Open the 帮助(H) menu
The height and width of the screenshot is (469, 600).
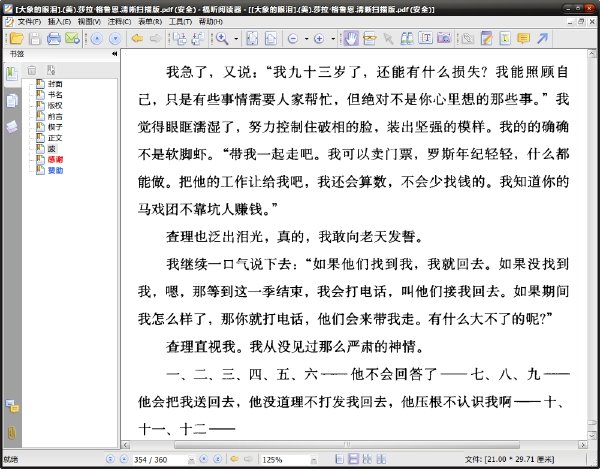[x=210, y=22]
